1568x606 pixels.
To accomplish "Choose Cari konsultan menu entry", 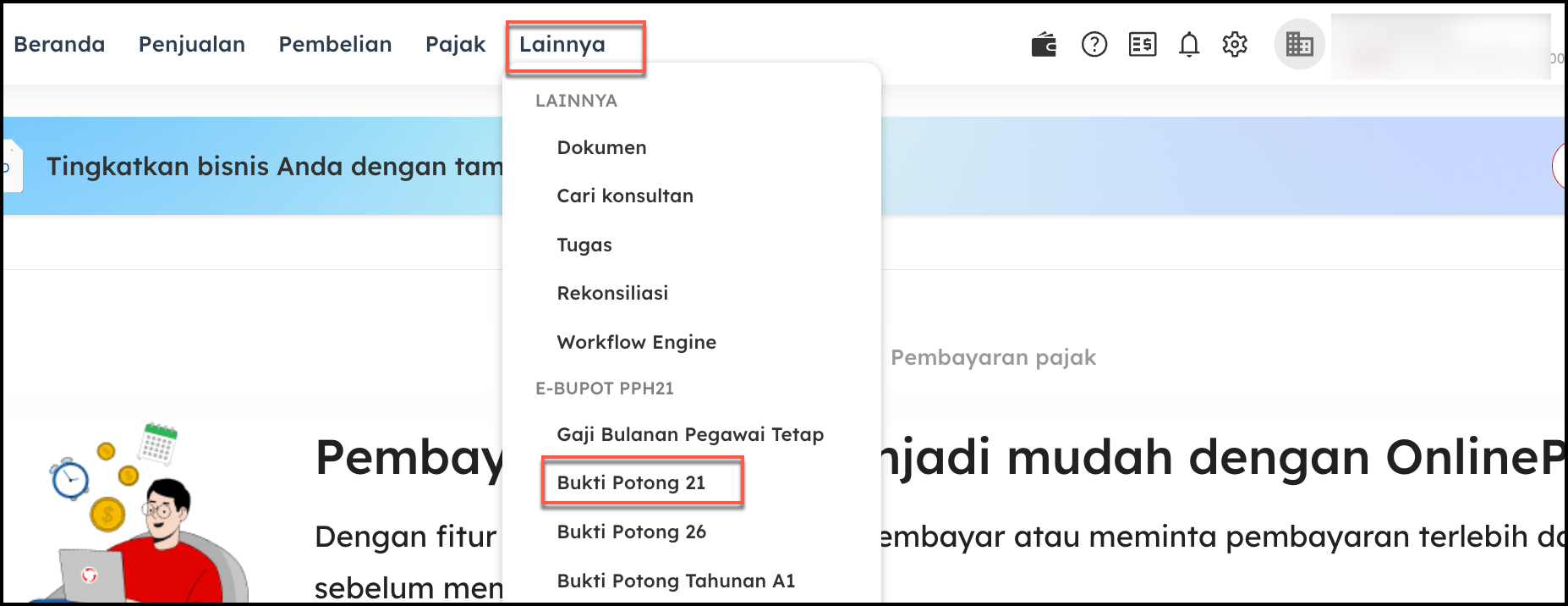I will pyautogui.click(x=625, y=196).
